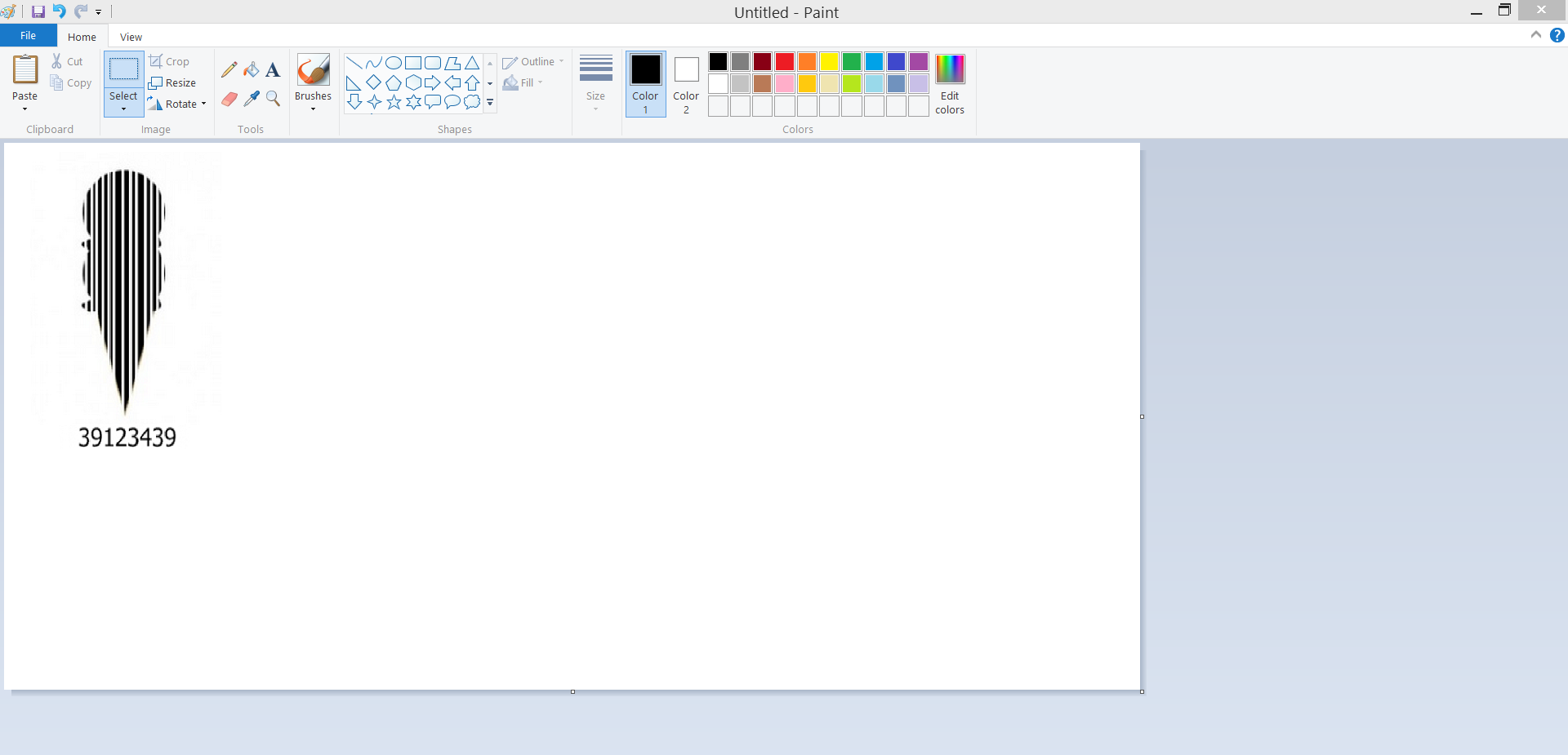
Task: Choose the Up arrow shape
Action: tap(472, 82)
